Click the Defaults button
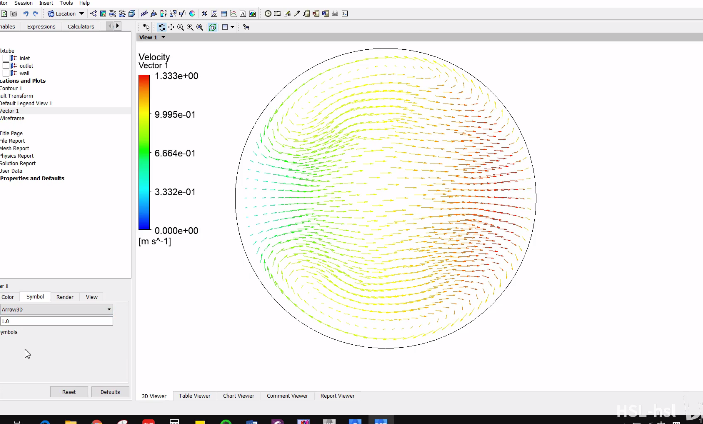 coord(110,392)
